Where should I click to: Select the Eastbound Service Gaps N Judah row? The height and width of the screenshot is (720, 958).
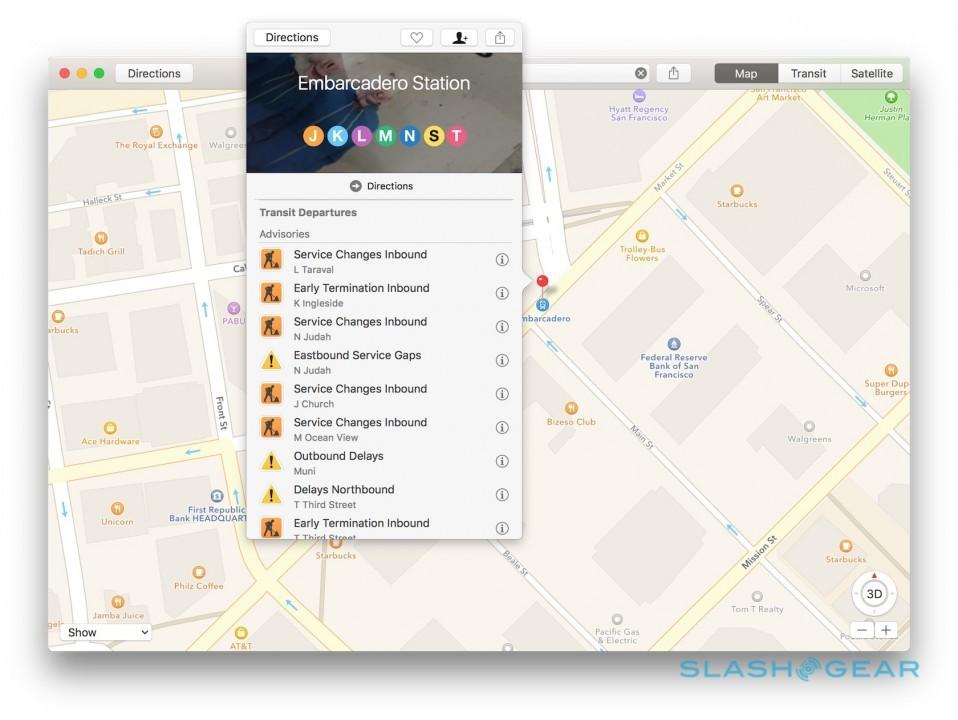(384, 362)
